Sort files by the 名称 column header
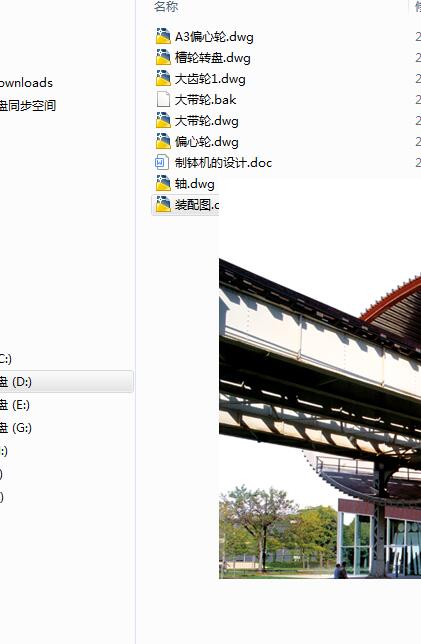Screen dimensions: 421x644 tap(166, 7)
